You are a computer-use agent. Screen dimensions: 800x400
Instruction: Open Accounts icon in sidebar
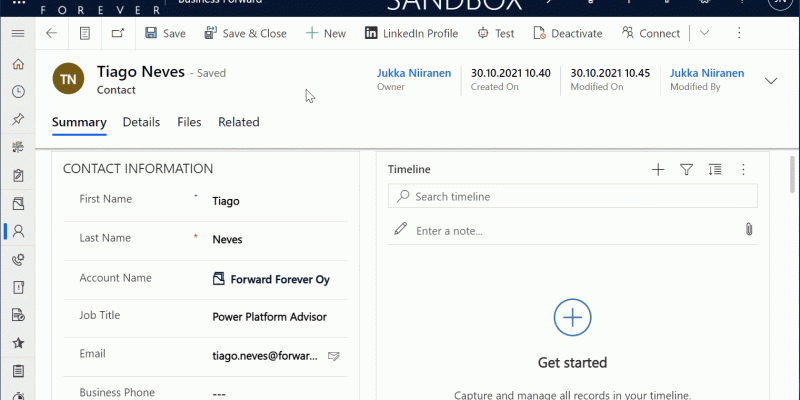coord(18,204)
